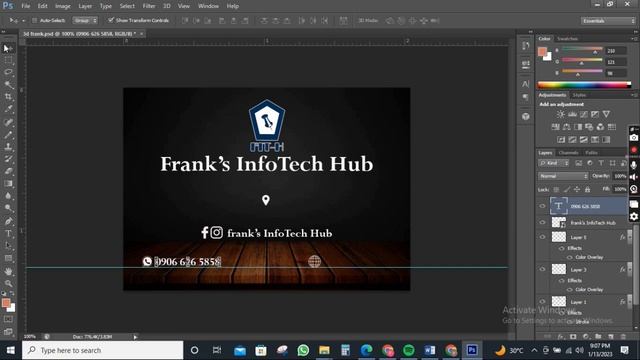Pick a color from the spectrum ramp
The image size is (640, 360).
coord(584,85)
